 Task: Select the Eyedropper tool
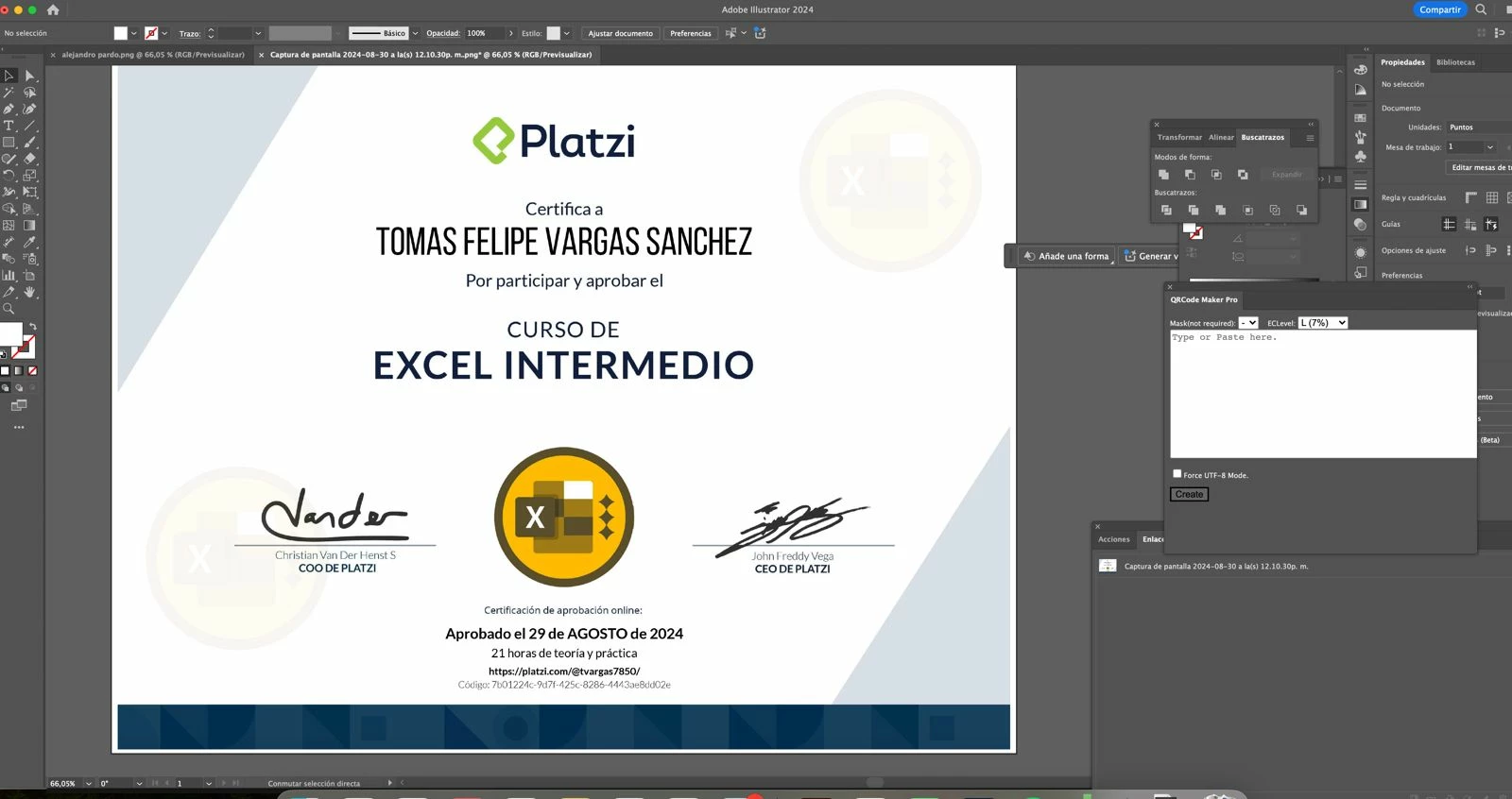pyautogui.click(x=29, y=242)
